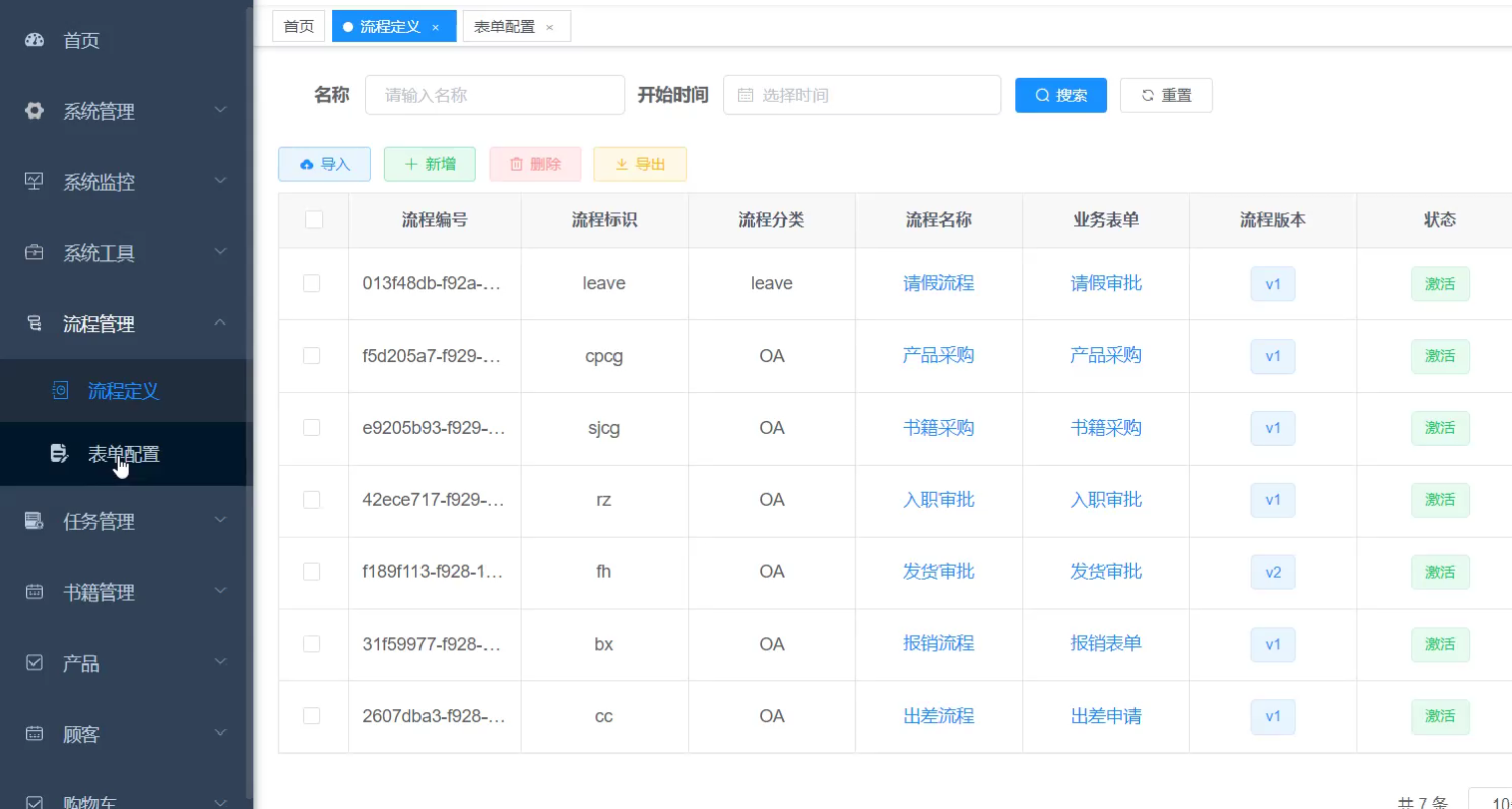Click the 删除 button
The height and width of the screenshot is (809, 1512).
(x=536, y=164)
